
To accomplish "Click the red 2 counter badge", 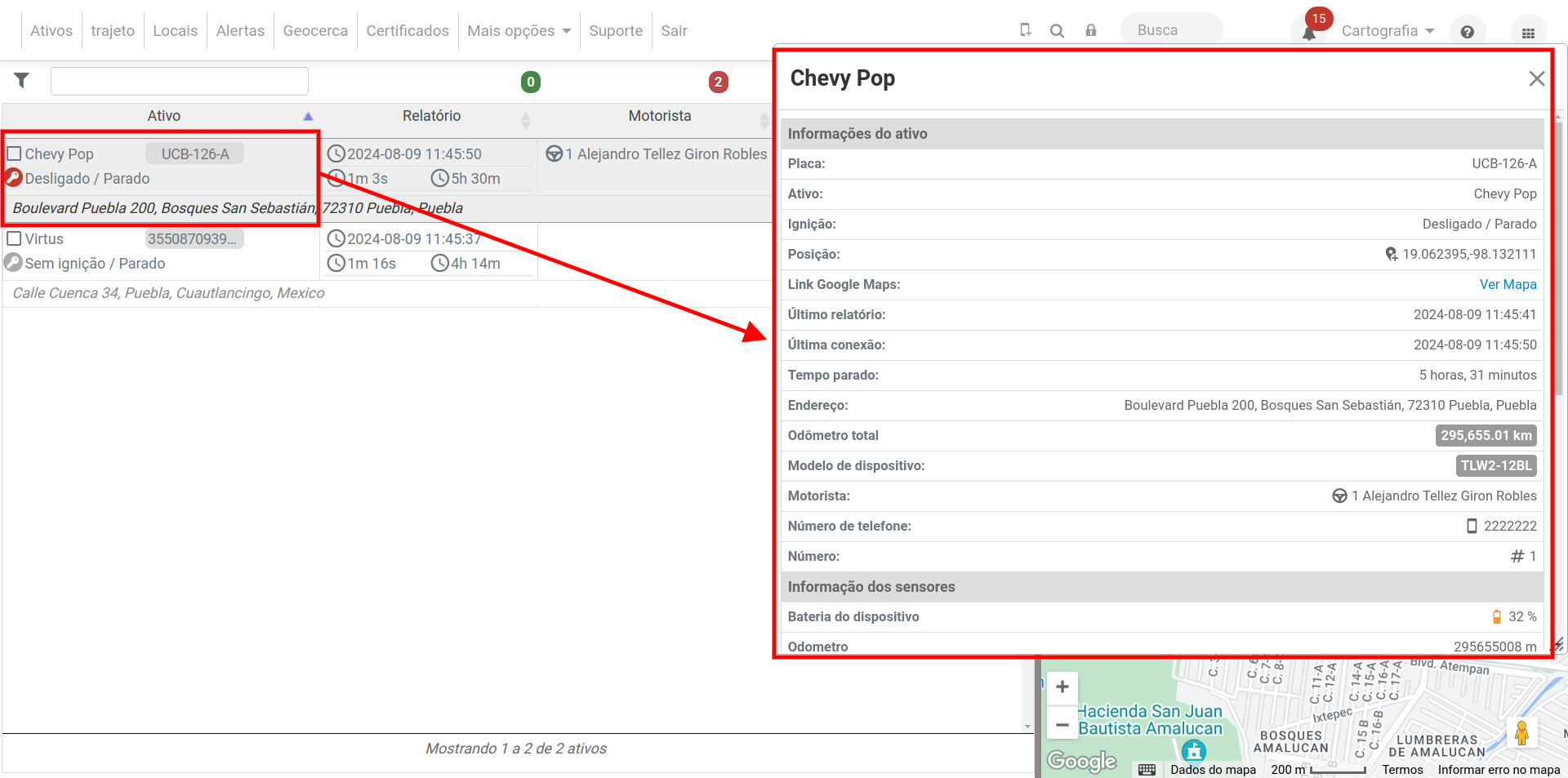I will (718, 82).
